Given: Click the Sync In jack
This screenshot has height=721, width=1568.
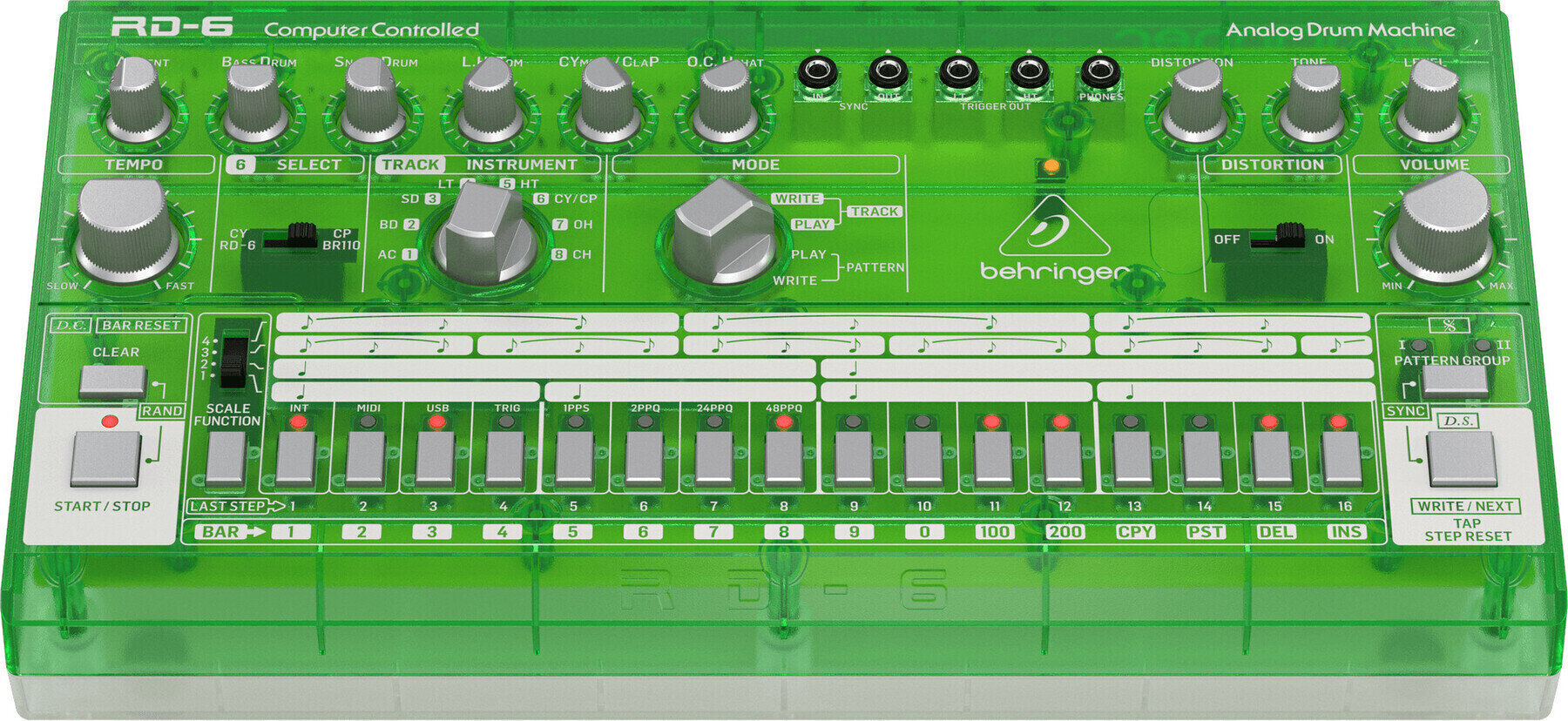Looking at the screenshot, I should [x=817, y=72].
